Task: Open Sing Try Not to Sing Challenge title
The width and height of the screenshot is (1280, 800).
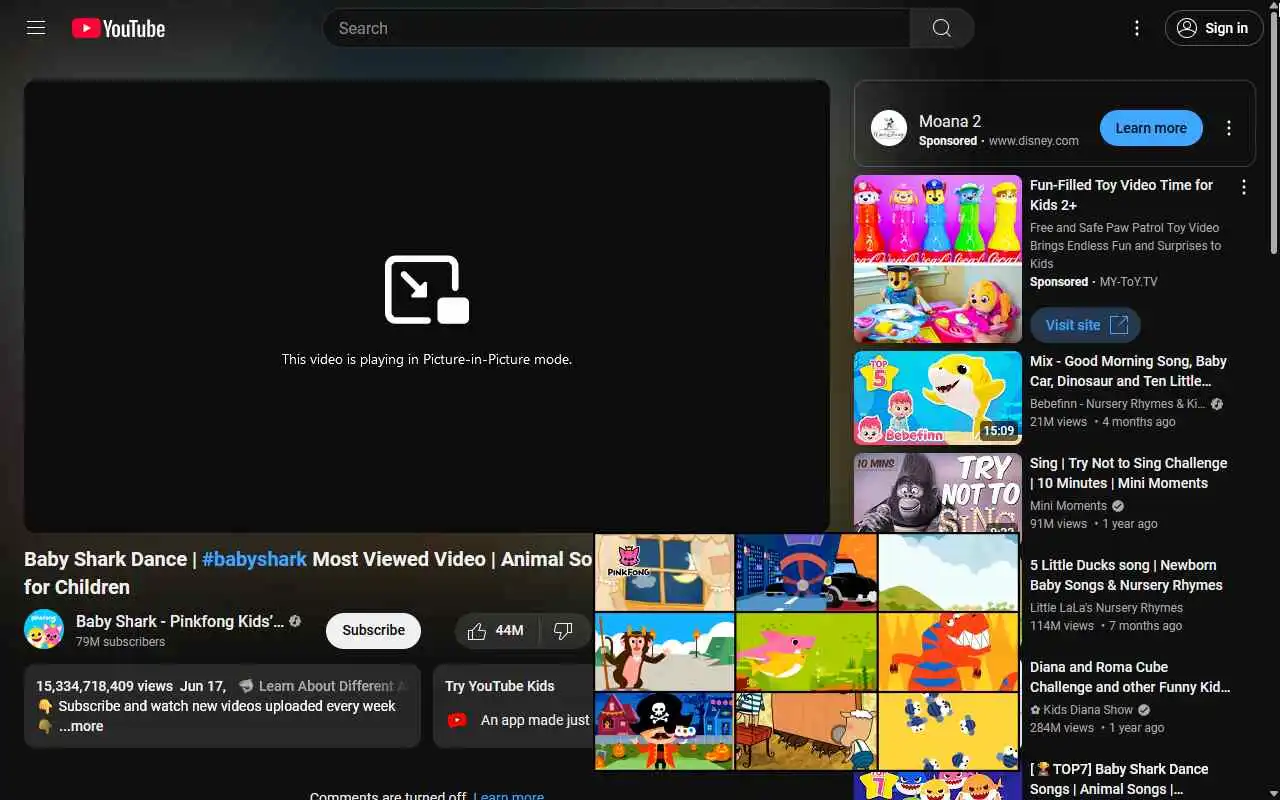Action: click(x=1128, y=473)
